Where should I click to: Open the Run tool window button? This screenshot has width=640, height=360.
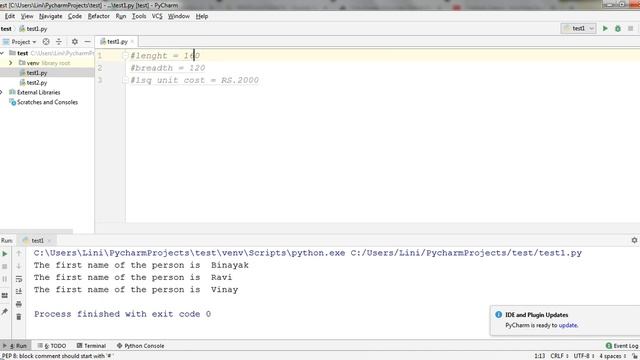coord(15,346)
